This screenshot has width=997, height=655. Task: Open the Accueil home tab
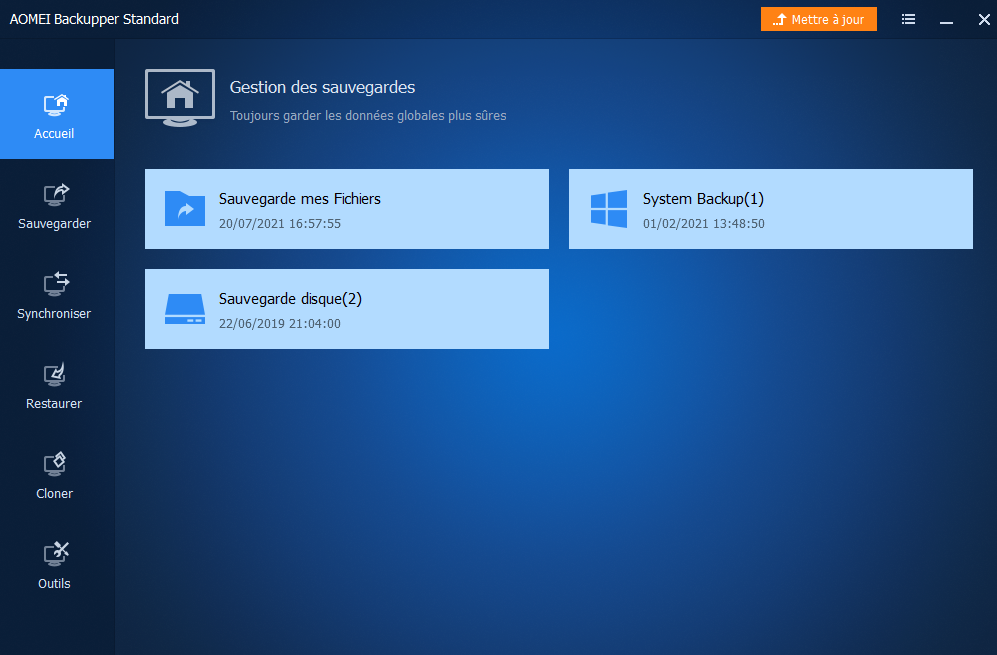click(57, 114)
